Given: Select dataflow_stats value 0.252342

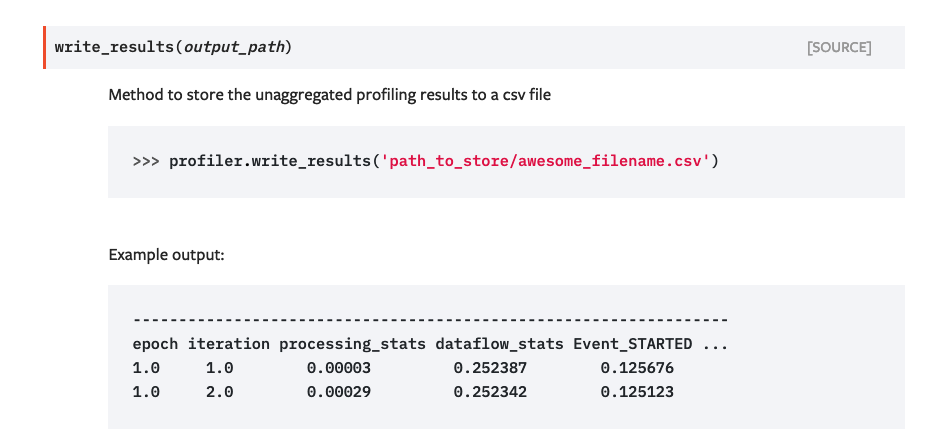Looking at the screenshot, I should point(490,392).
